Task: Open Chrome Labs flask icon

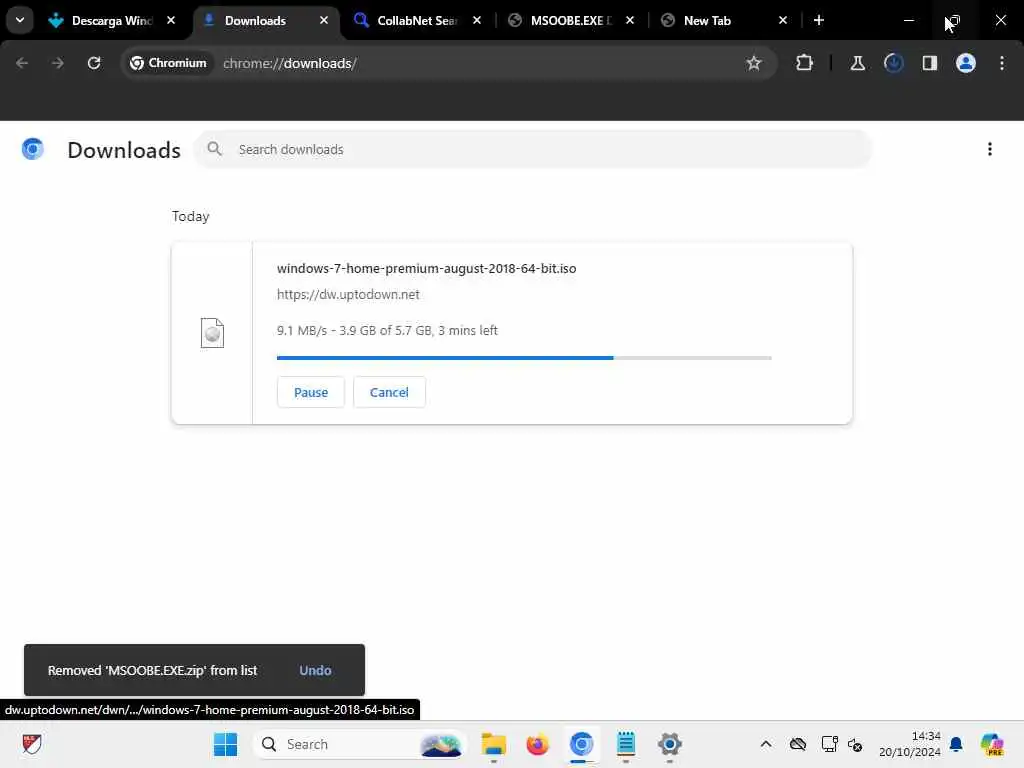Action: [x=857, y=63]
